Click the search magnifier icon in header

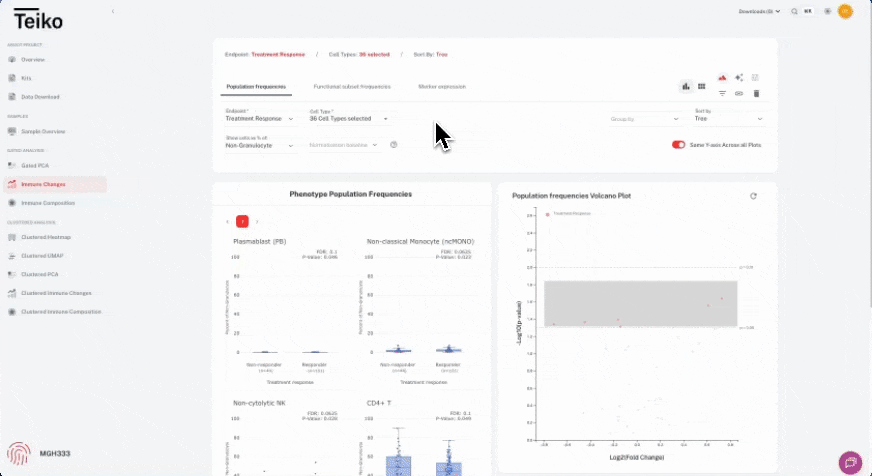click(x=794, y=11)
